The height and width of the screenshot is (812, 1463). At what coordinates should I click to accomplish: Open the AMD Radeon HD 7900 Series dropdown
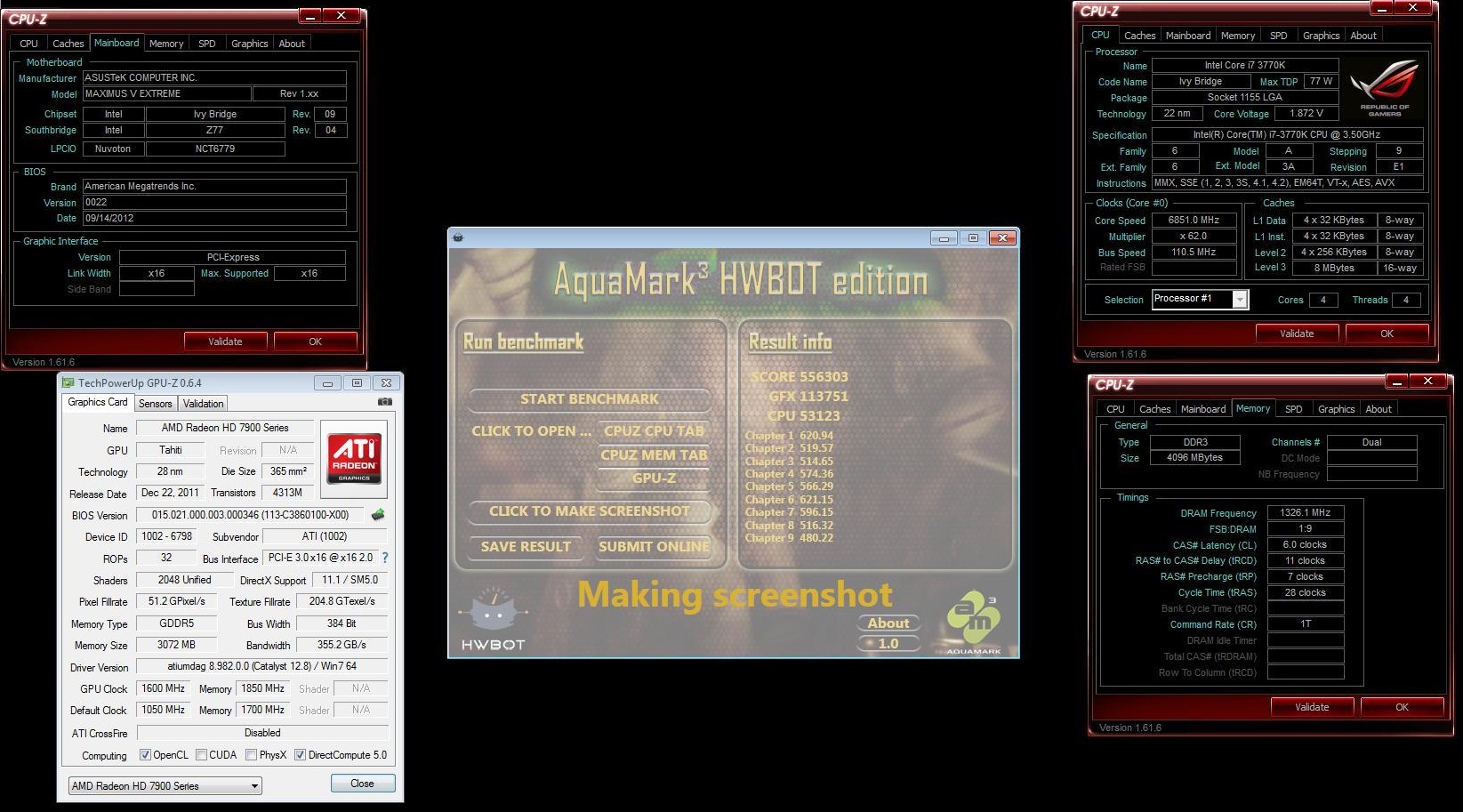pos(165,786)
